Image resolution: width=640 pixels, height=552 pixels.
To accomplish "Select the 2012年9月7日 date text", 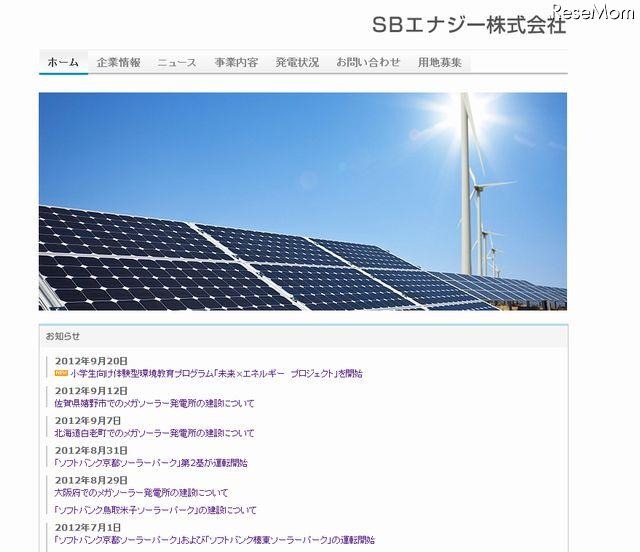I will coord(88,421).
